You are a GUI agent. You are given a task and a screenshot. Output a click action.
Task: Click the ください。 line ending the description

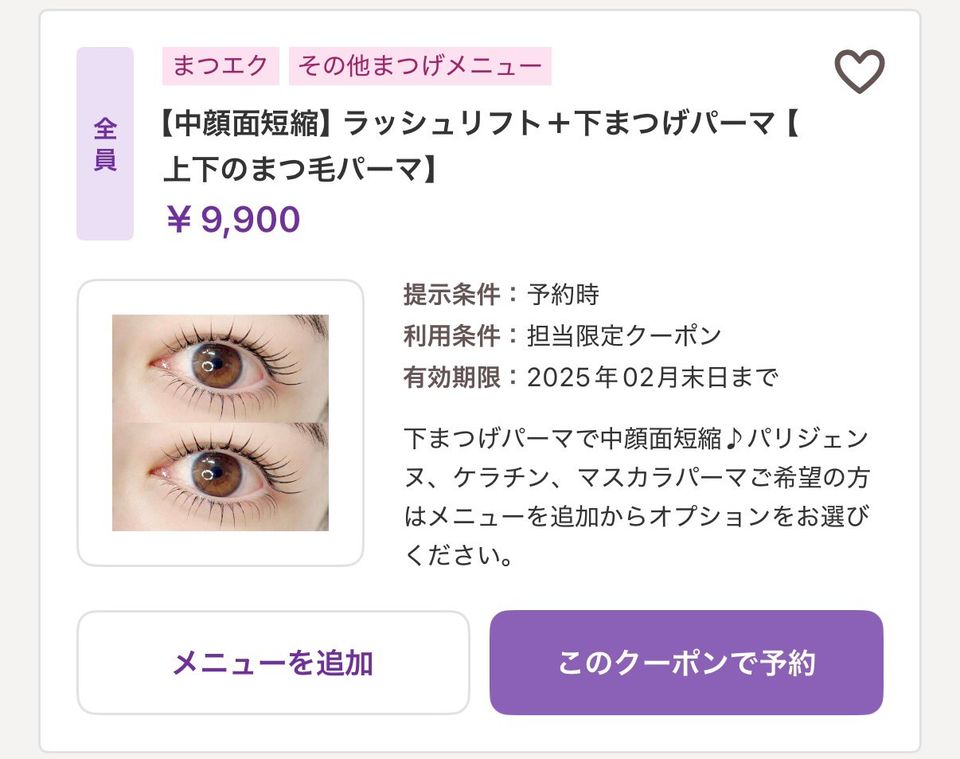click(x=459, y=555)
